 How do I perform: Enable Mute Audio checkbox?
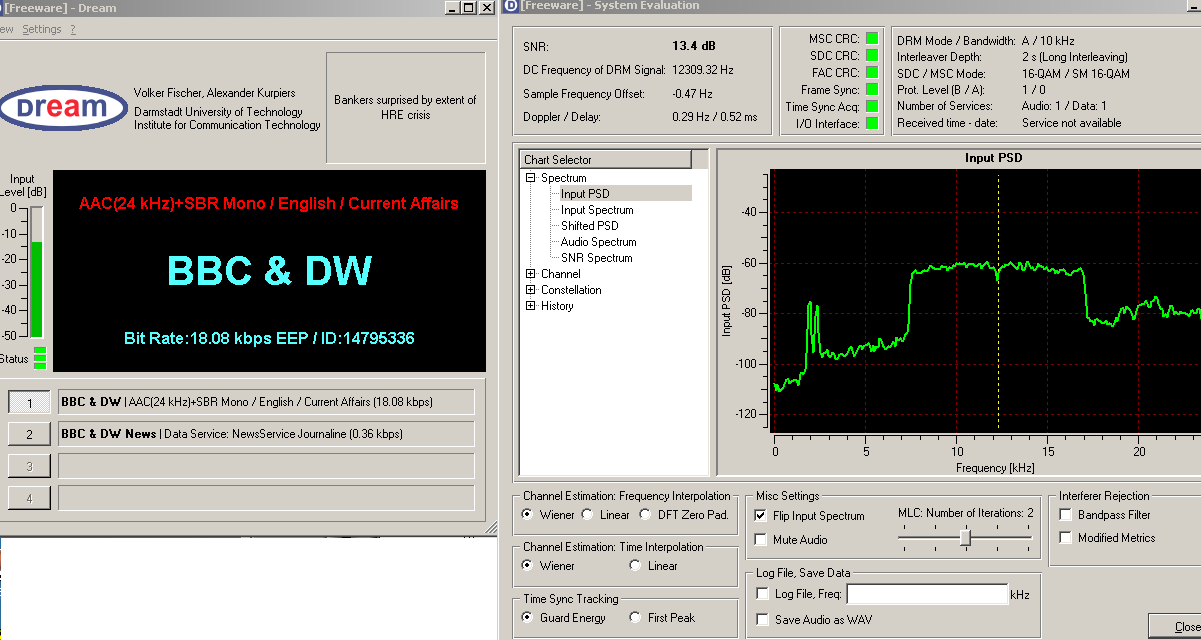tap(761, 540)
